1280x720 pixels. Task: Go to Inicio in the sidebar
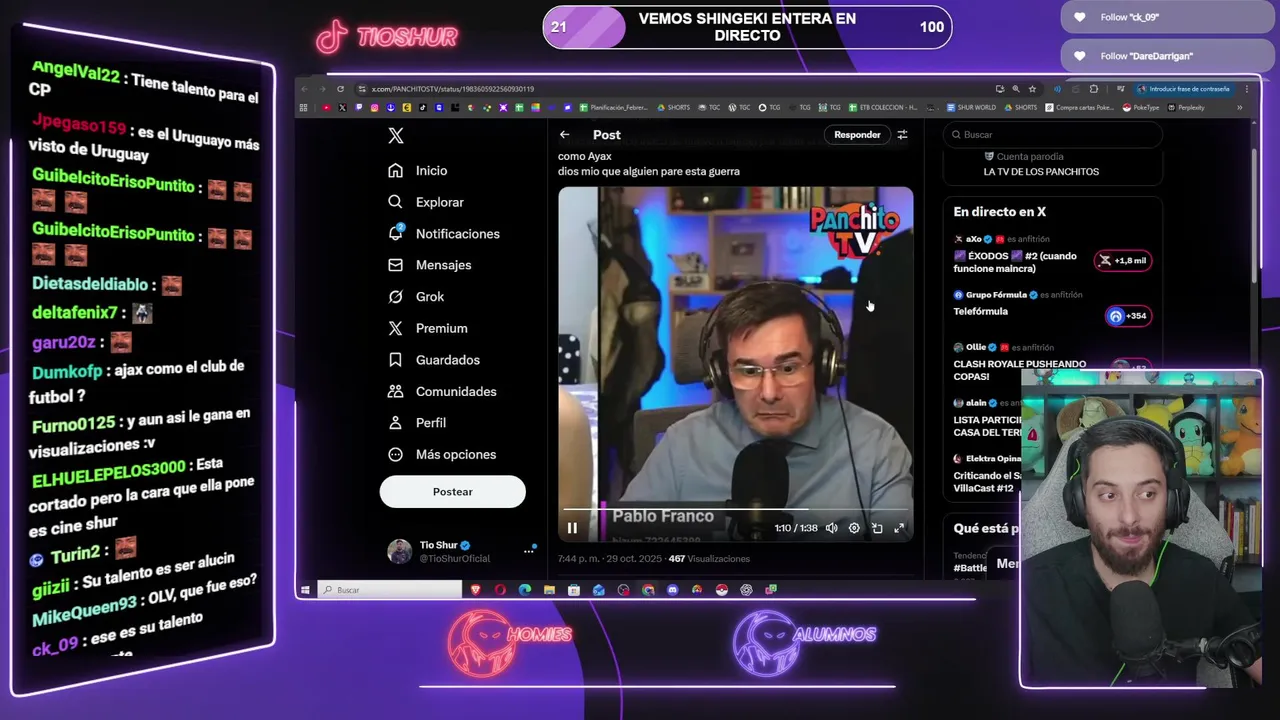pos(418,171)
